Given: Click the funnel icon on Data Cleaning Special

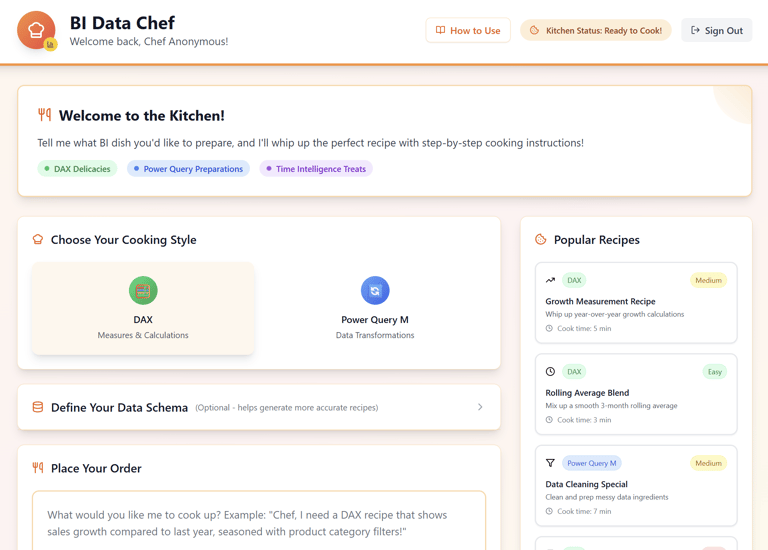Looking at the screenshot, I should point(551,463).
